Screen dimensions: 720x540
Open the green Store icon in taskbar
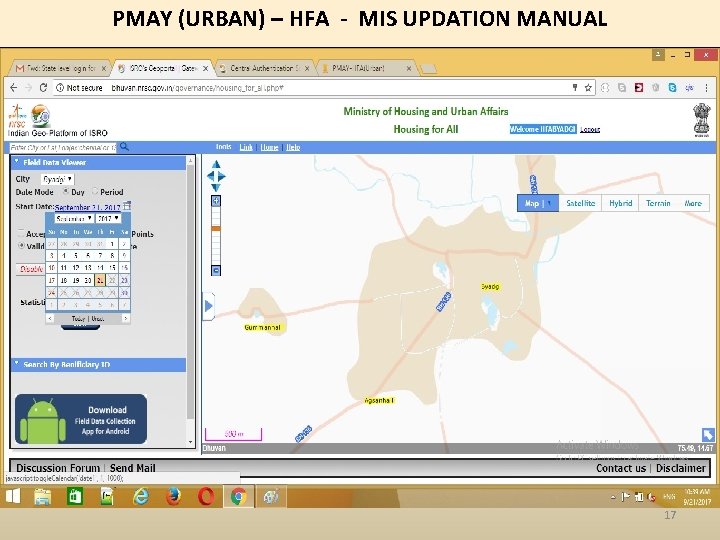(x=75, y=497)
